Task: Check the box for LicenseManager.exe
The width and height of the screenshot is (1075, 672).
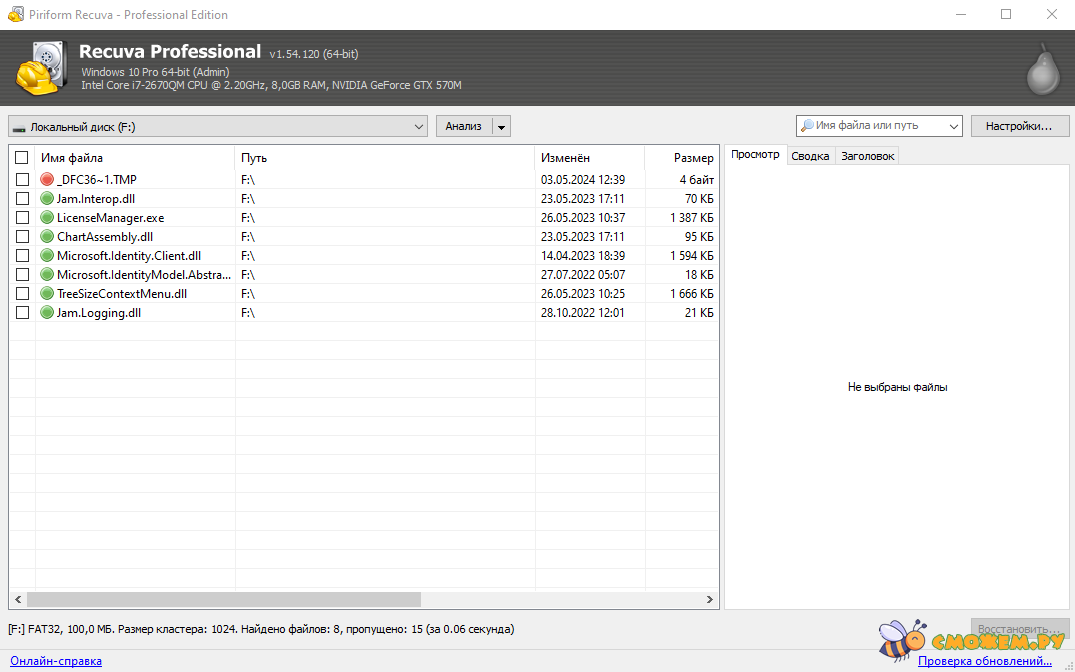Action: (x=22, y=217)
